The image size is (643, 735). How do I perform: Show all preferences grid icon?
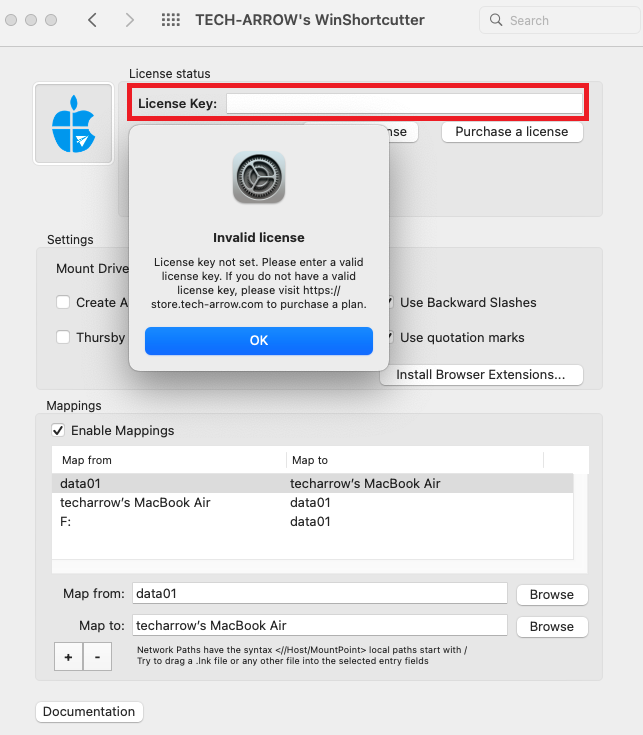click(x=171, y=20)
